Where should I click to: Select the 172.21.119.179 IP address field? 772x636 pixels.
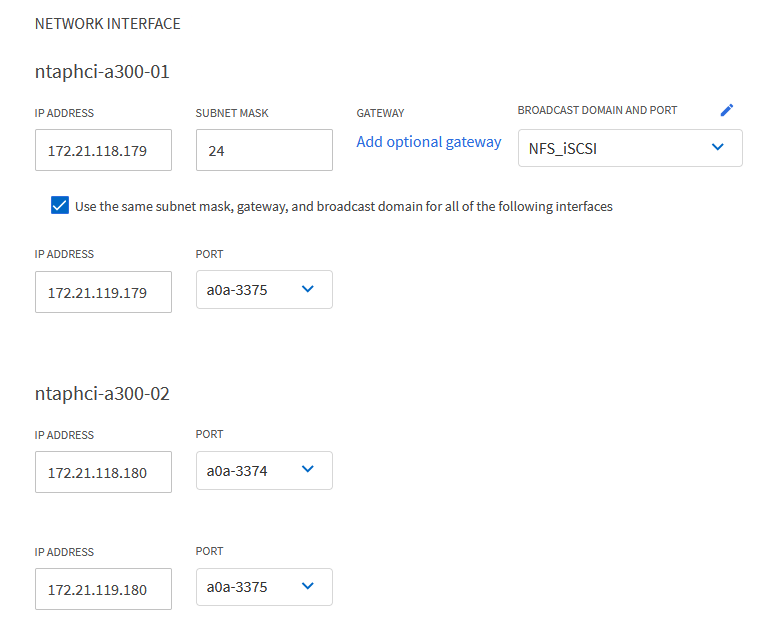click(103, 292)
